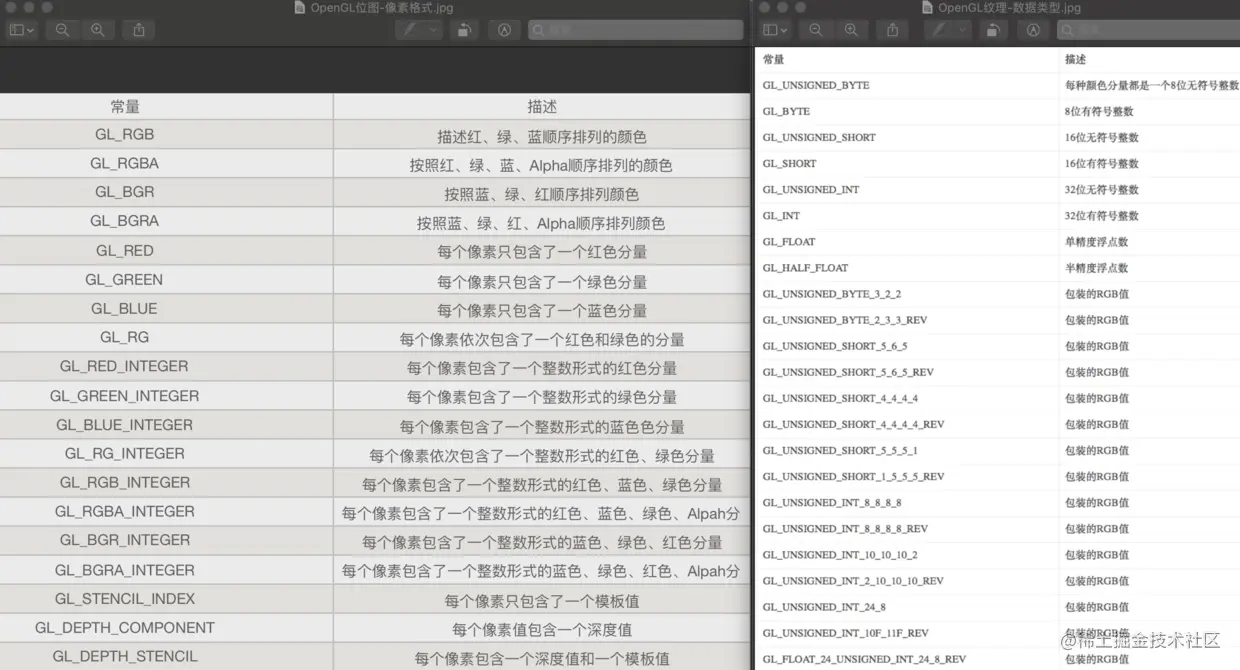Click OpenGL位图-像素格式.jpg window title

381,7
